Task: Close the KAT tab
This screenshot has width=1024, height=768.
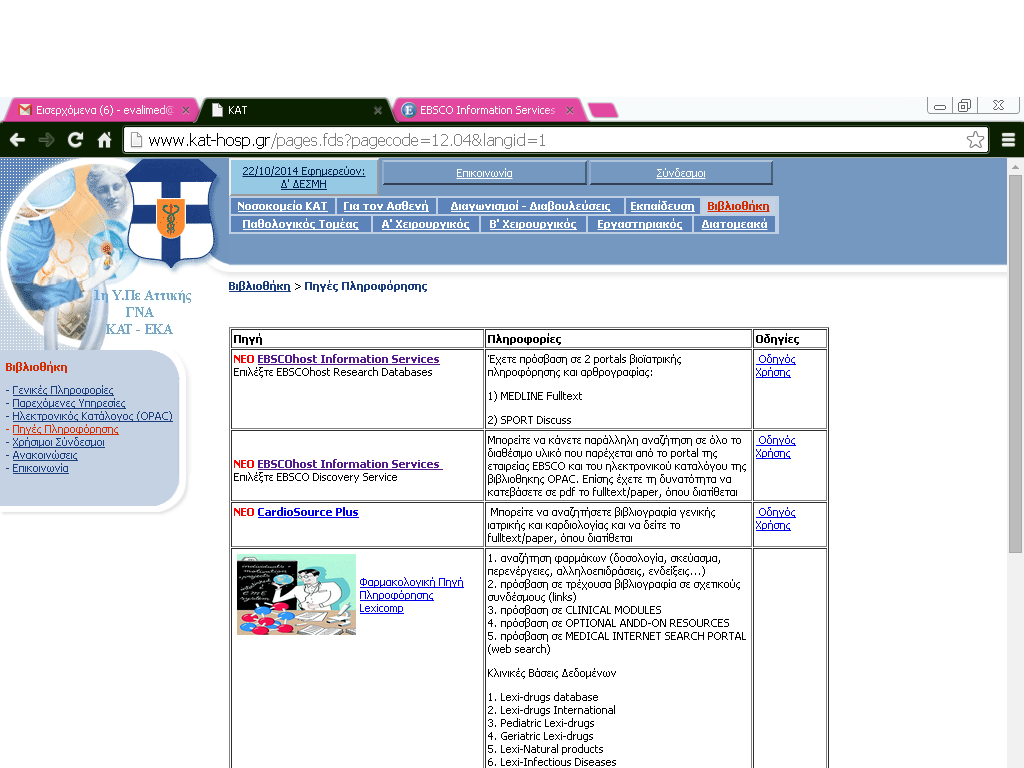Action: point(377,110)
